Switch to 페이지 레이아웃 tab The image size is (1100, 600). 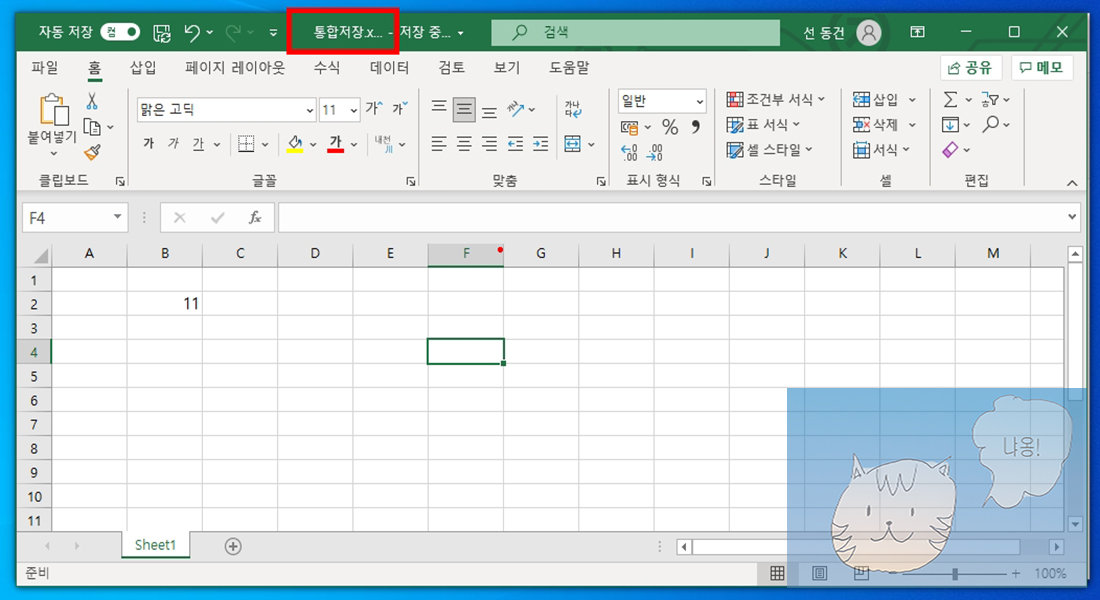click(235, 68)
